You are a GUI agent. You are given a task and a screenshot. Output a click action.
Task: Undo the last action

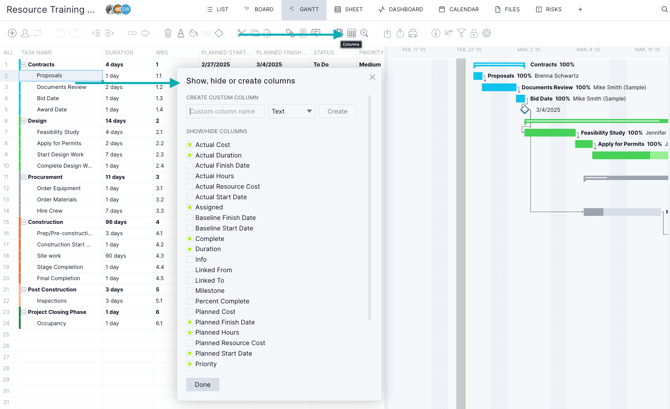60,33
